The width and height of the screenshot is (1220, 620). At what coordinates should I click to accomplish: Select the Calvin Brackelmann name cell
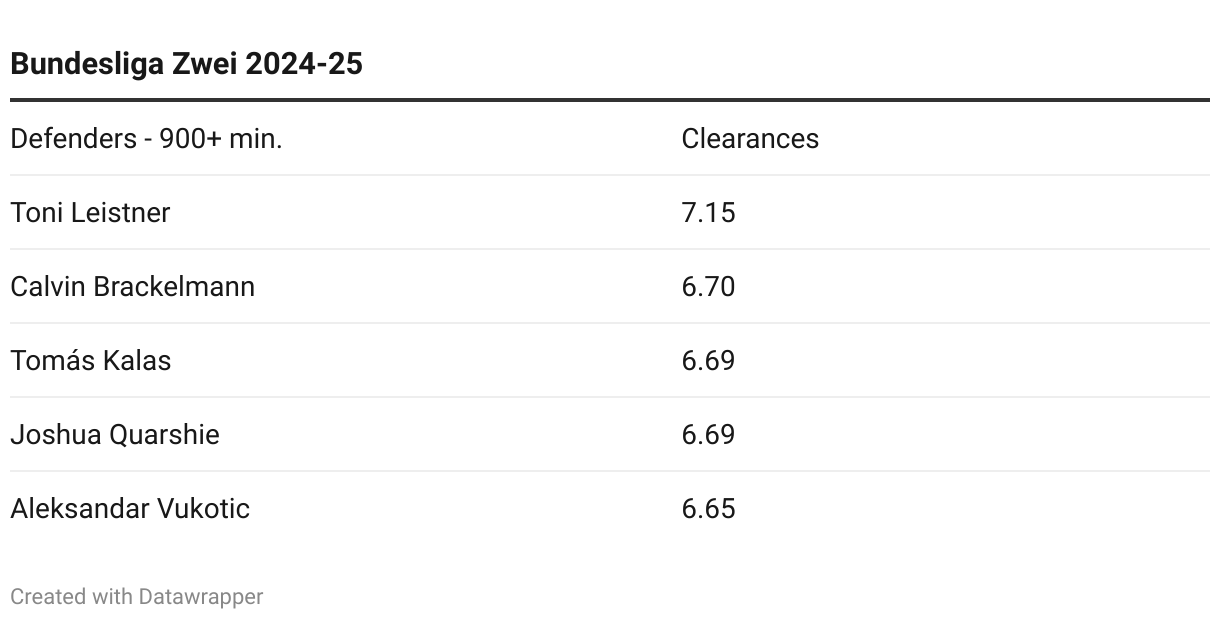[x=132, y=286]
